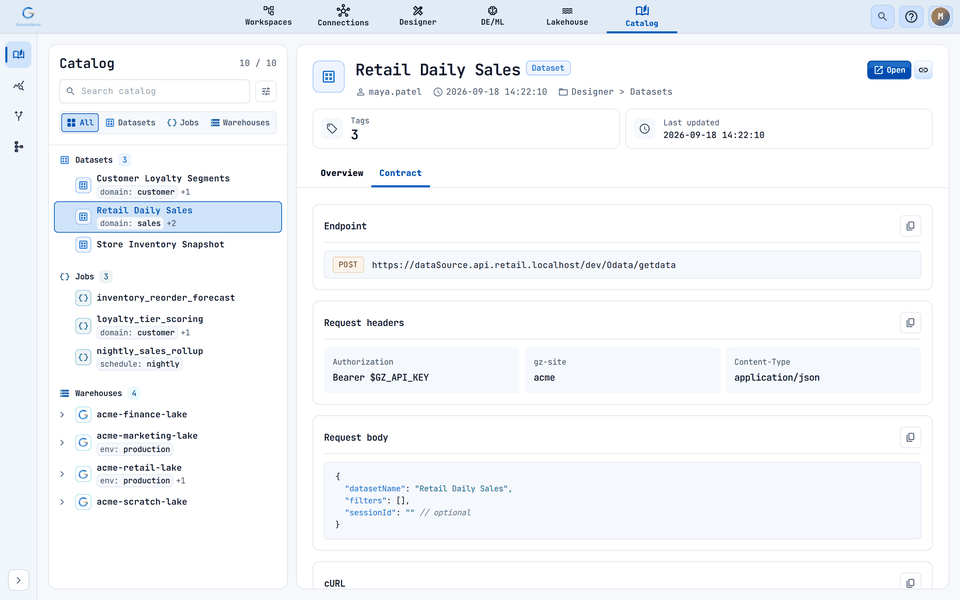Expand acme-finance-lake warehouse
The width and height of the screenshot is (960, 600).
coord(62,414)
